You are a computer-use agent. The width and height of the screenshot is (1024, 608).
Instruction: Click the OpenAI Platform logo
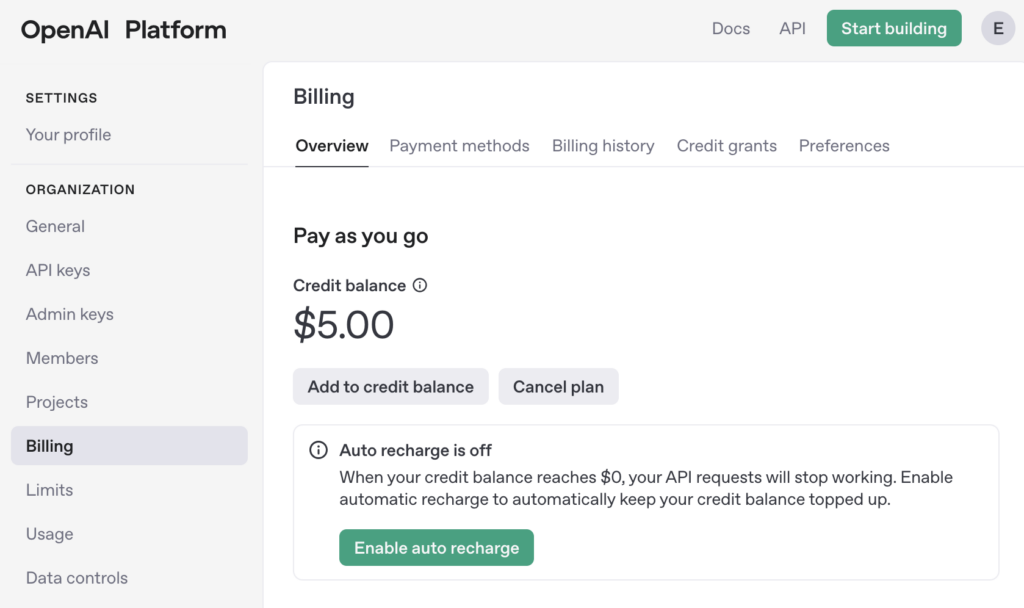point(123,29)
